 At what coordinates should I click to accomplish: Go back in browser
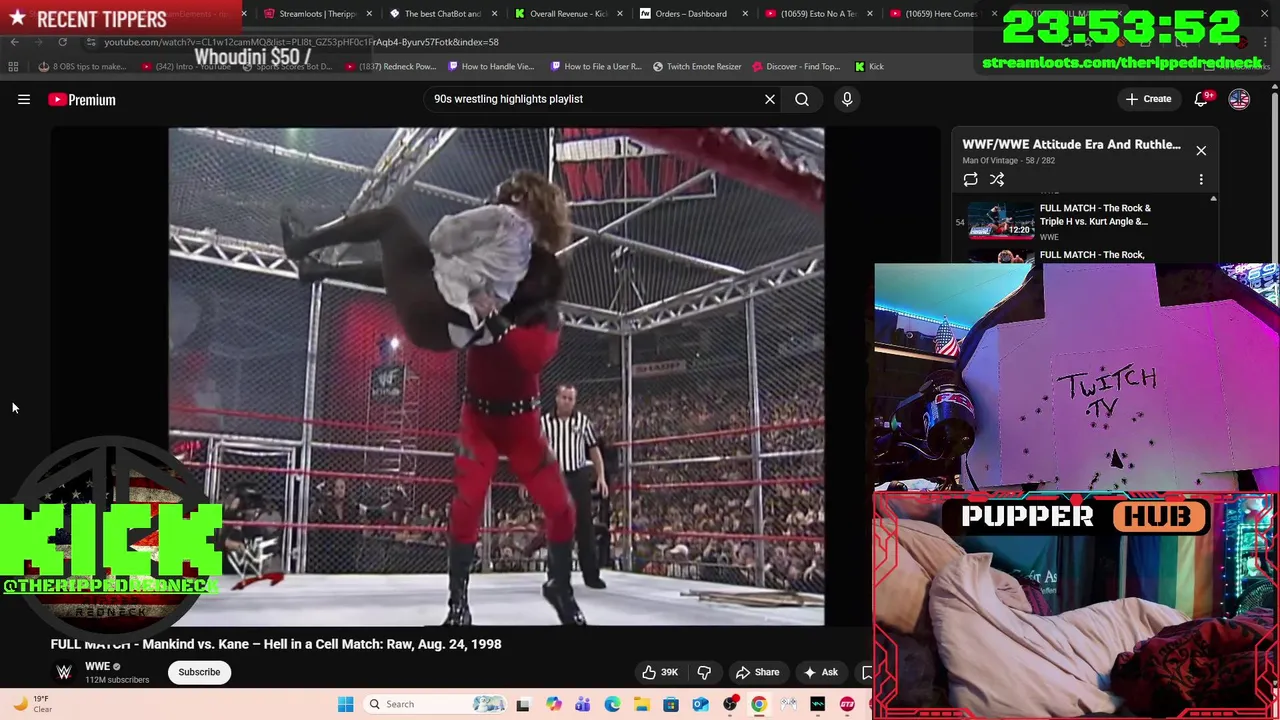tap(14, 42)
